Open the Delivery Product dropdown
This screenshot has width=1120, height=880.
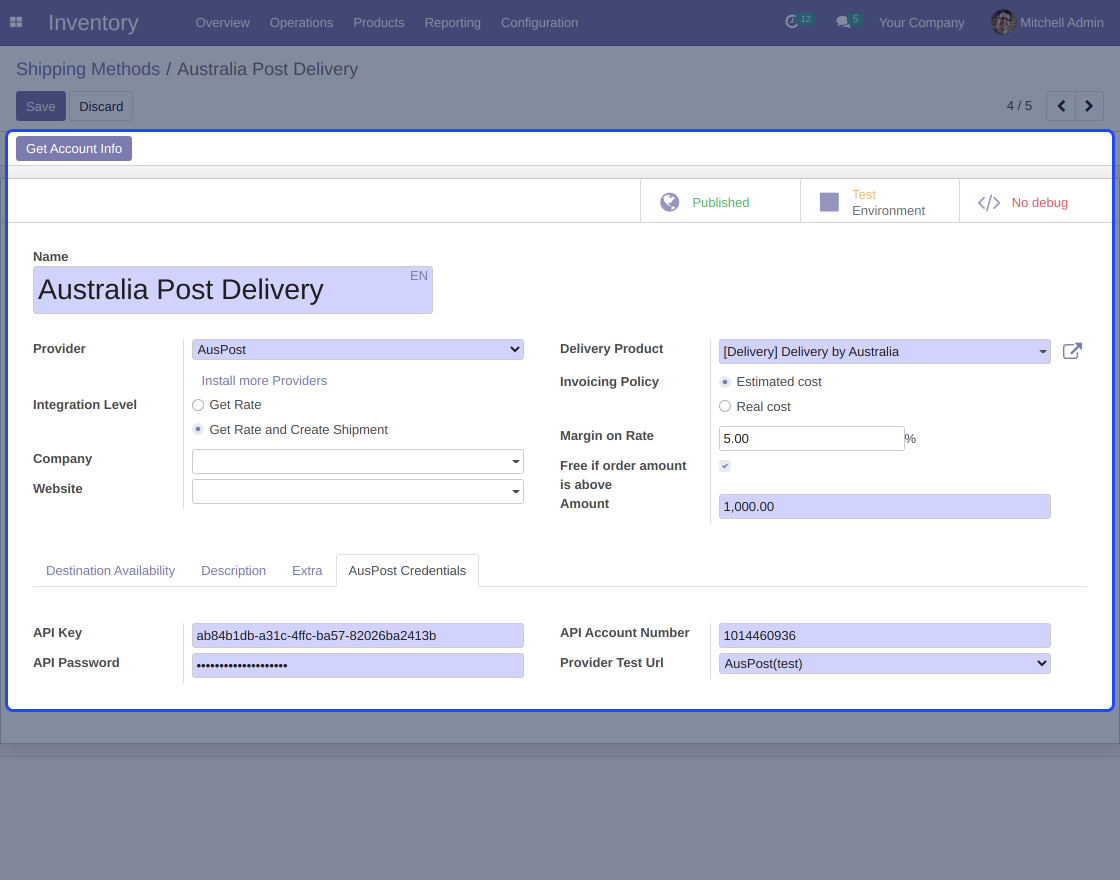884,351
